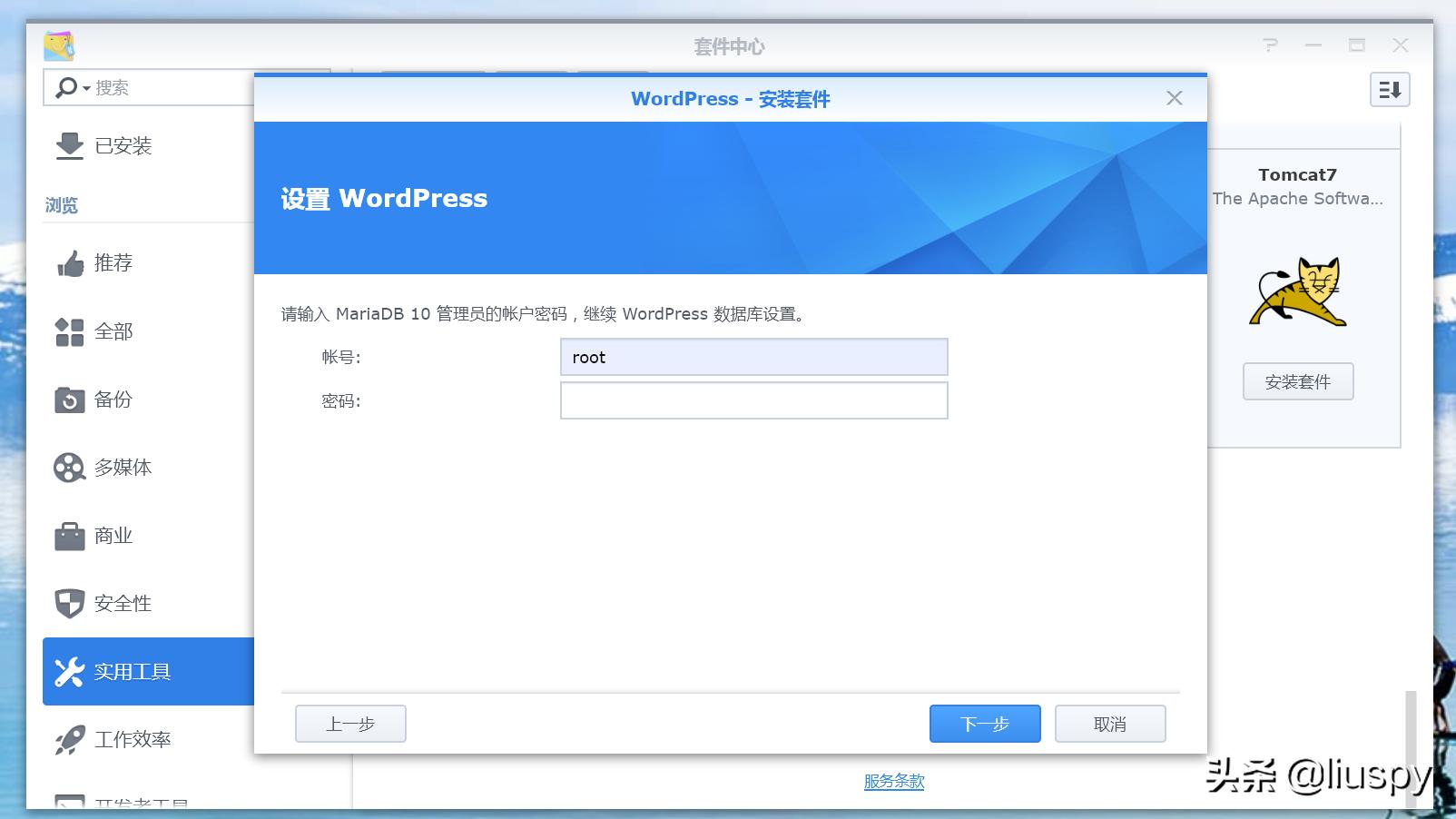The width and height of the screenshot is (1456, 819).
Task: Click the Tomcat7 package thumbnail image
Action: (1298, 291)
